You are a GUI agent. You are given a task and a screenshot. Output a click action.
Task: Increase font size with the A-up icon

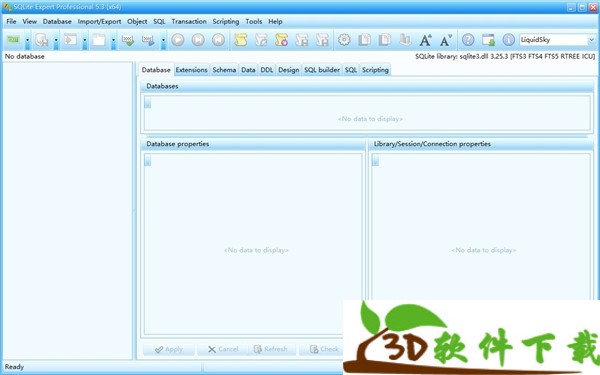(x=426, y=40)
